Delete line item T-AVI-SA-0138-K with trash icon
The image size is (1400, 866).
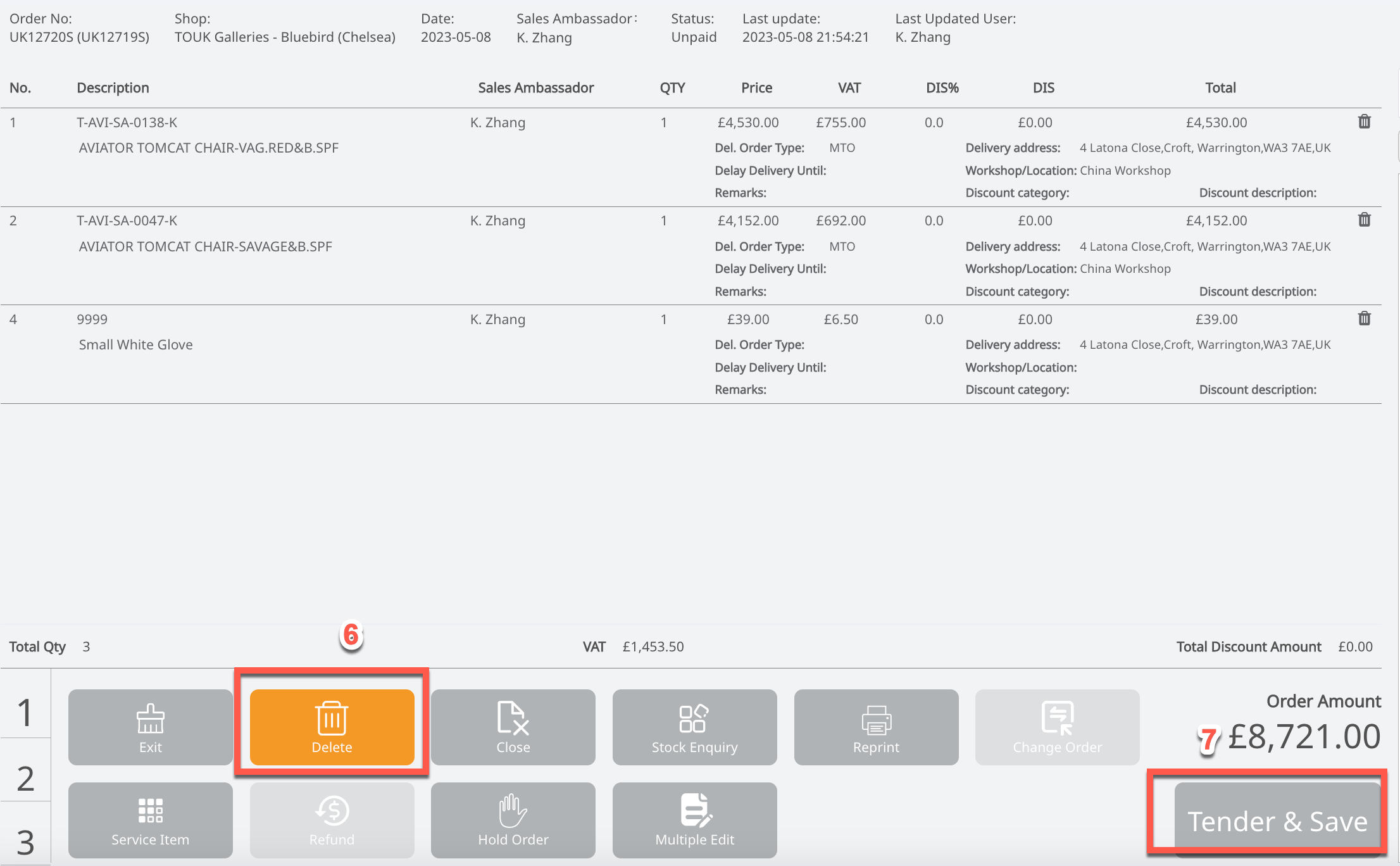1364,122
